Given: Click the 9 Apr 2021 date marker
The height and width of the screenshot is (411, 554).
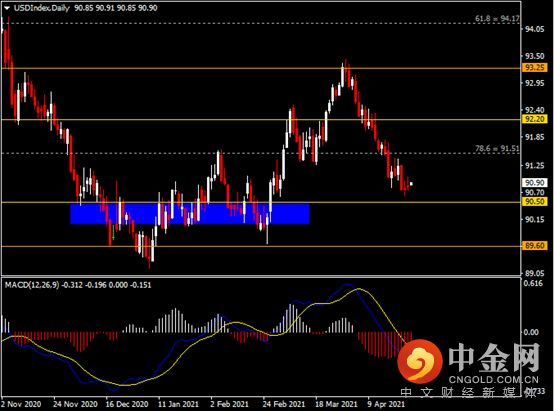Looking at the screenshot, I should (x=386, y=404).
